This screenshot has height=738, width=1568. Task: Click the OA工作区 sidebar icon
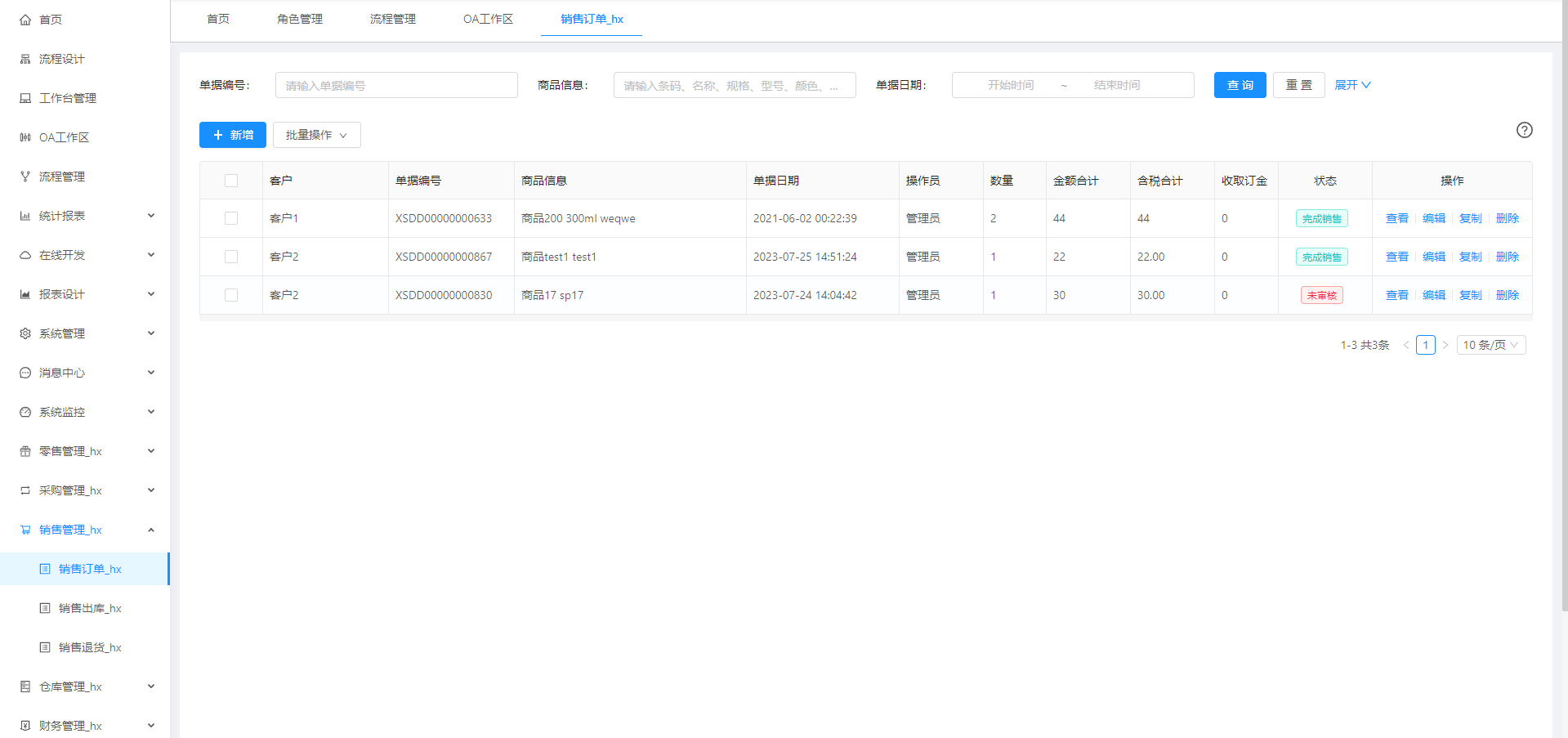[25, 137]
